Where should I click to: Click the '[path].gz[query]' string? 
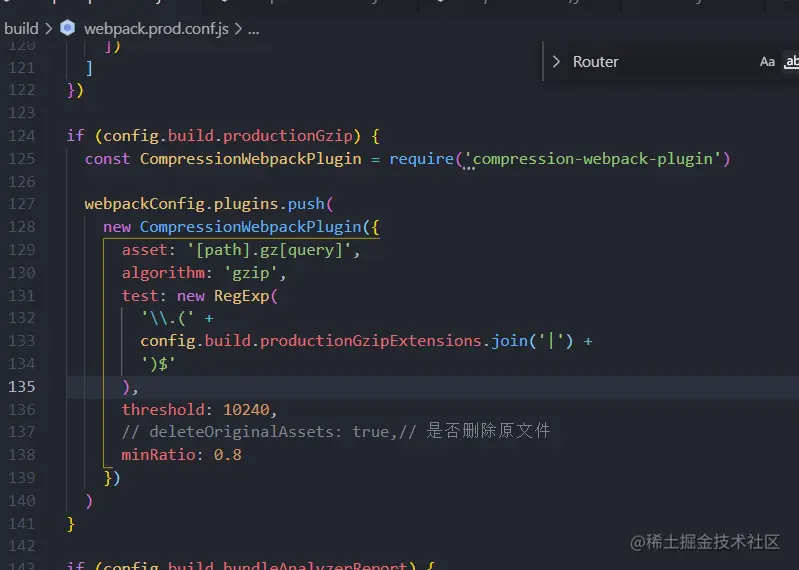pos(269,250)
